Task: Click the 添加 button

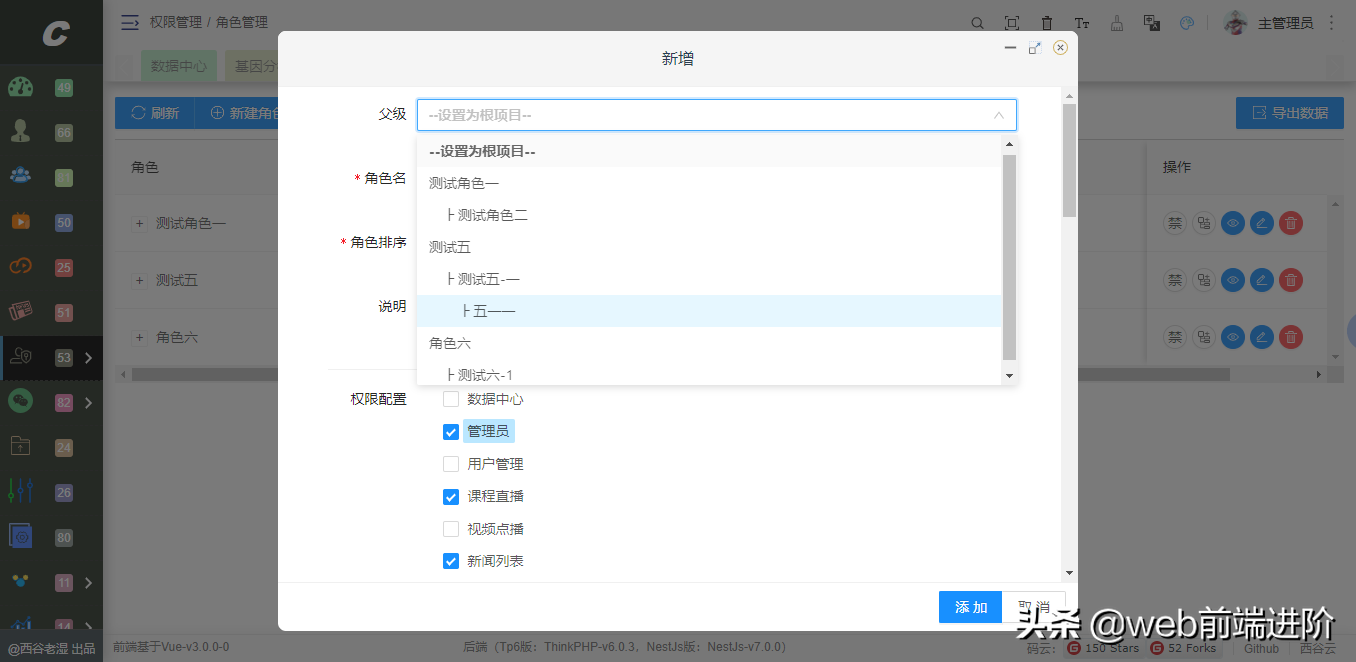Action: click(x=970, y=607)
